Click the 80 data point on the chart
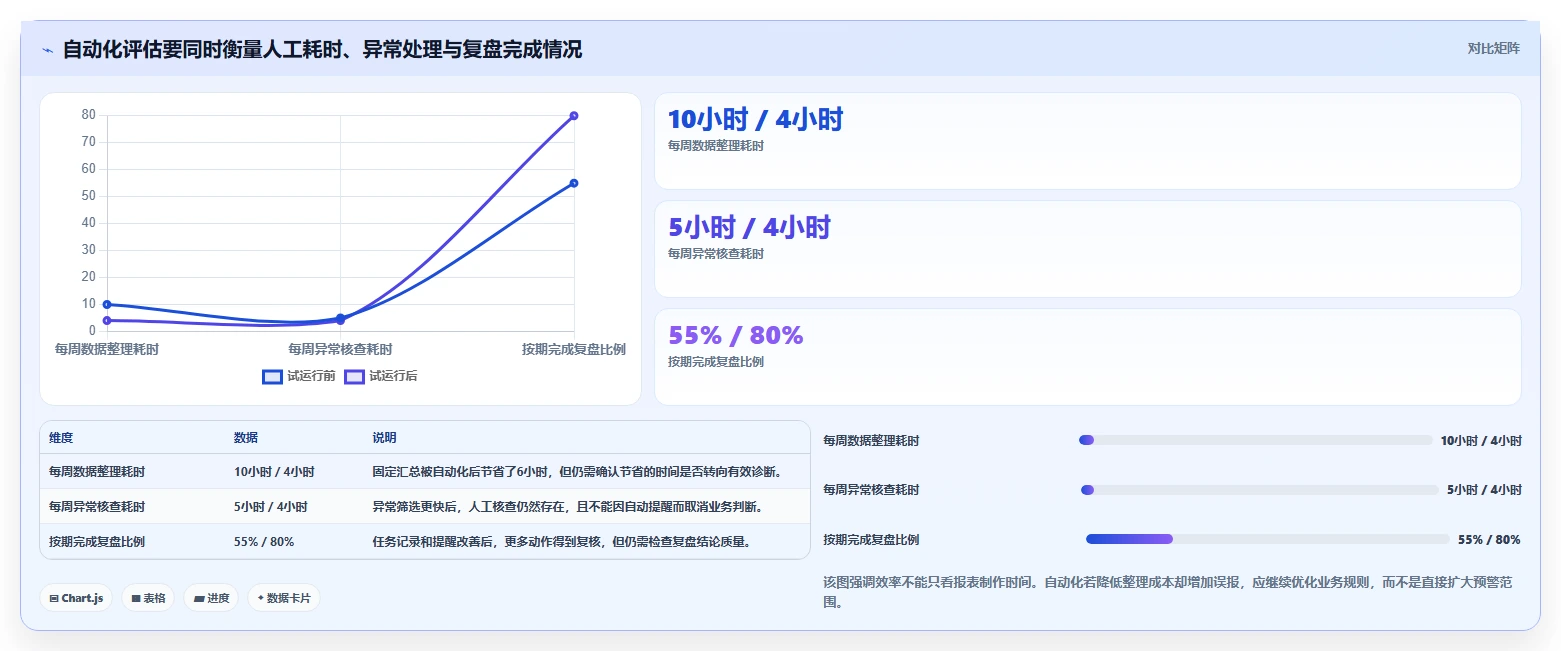Screen dimensions: 1561x651 click(x=574, y=116)
